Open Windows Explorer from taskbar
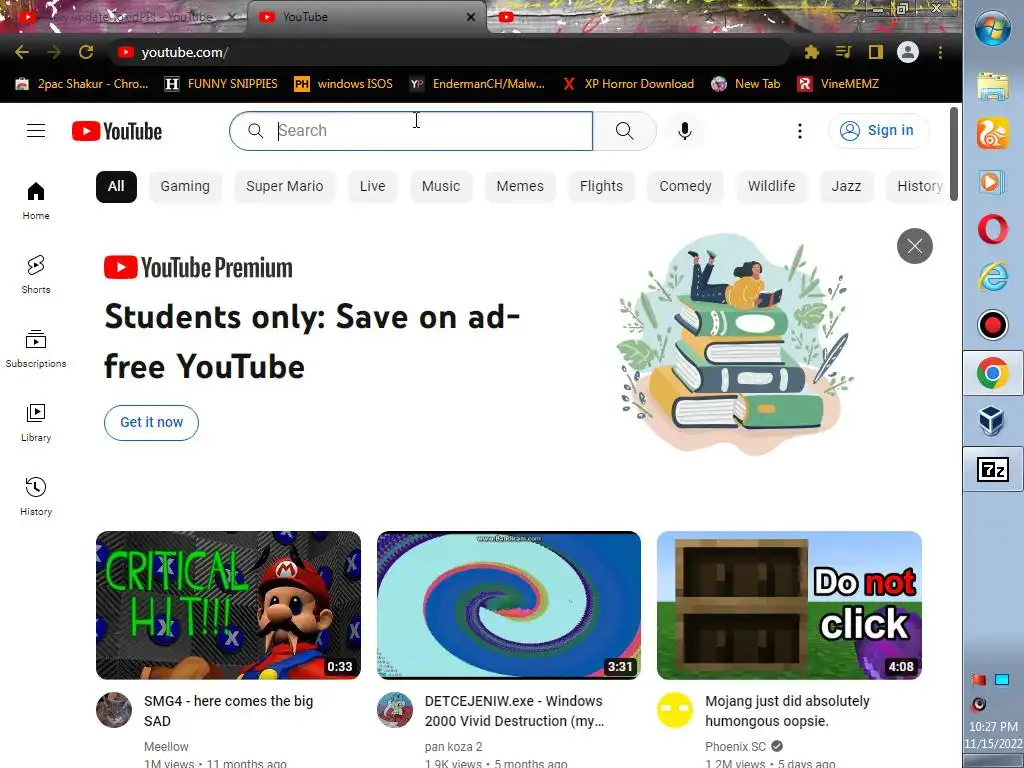 point(993,87)
